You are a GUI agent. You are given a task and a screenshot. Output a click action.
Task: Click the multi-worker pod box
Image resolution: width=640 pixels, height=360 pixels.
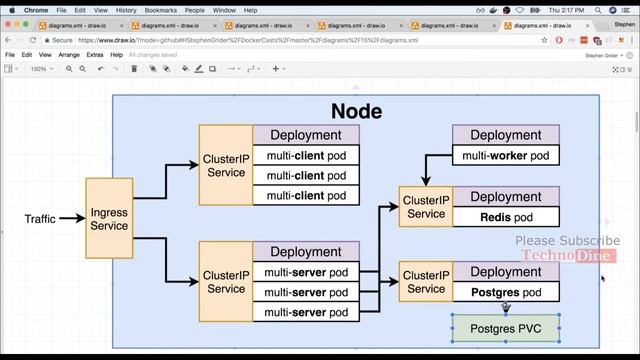(x=506, y=156)
